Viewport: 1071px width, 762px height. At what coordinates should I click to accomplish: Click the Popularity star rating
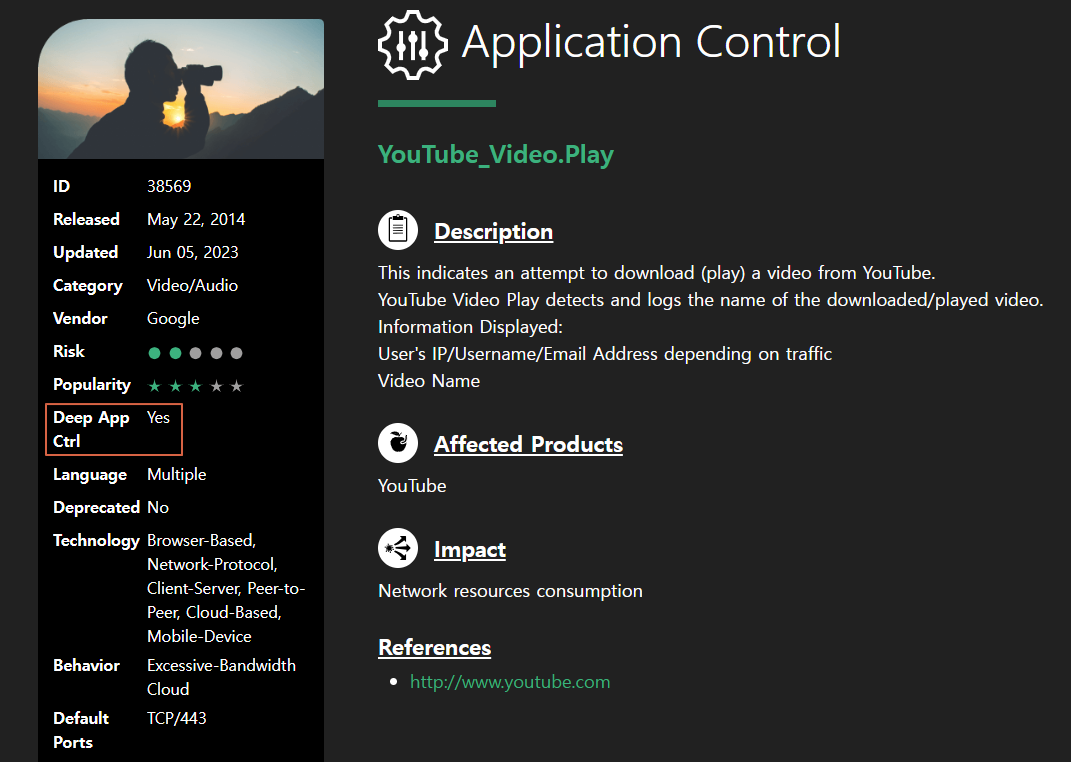[195, 386]
